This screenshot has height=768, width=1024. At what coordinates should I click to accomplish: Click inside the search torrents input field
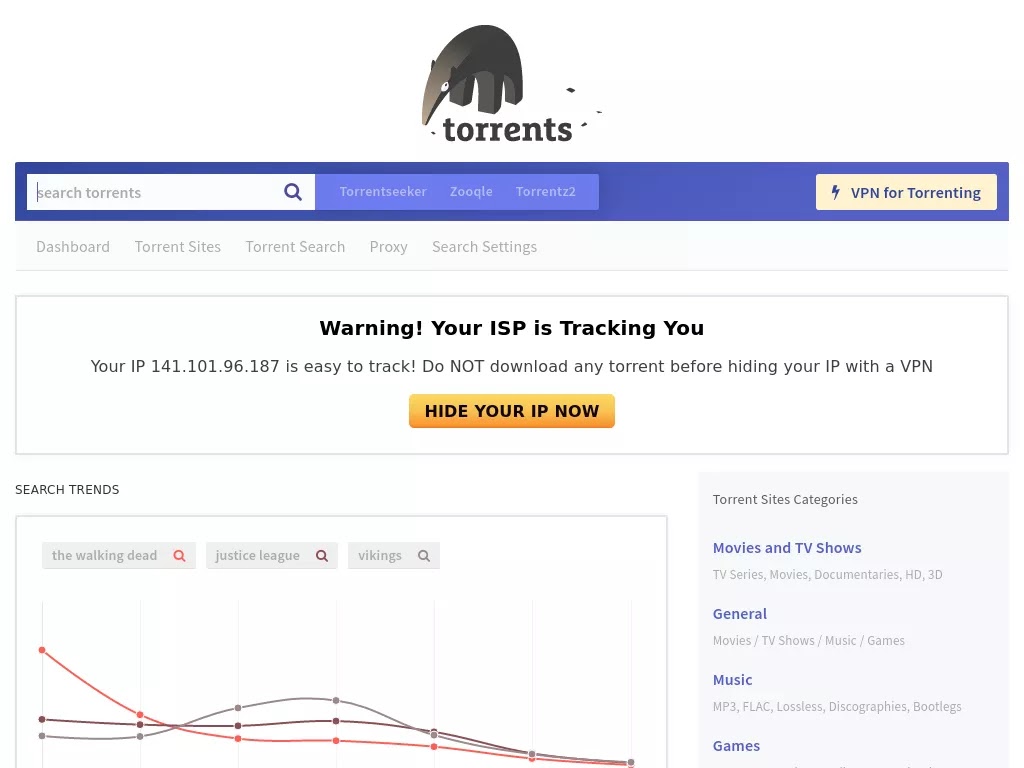[x=150, y=192]
